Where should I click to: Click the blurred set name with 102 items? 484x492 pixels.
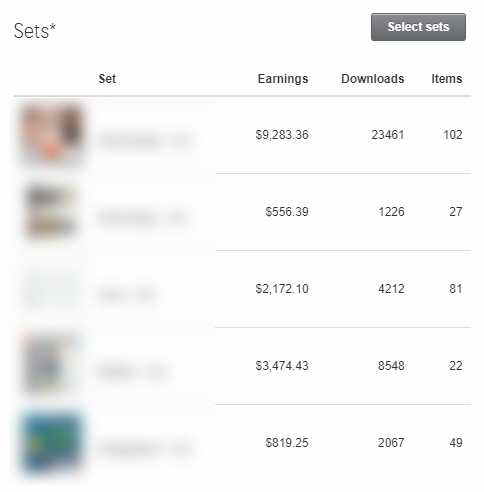tap(146, 141)
